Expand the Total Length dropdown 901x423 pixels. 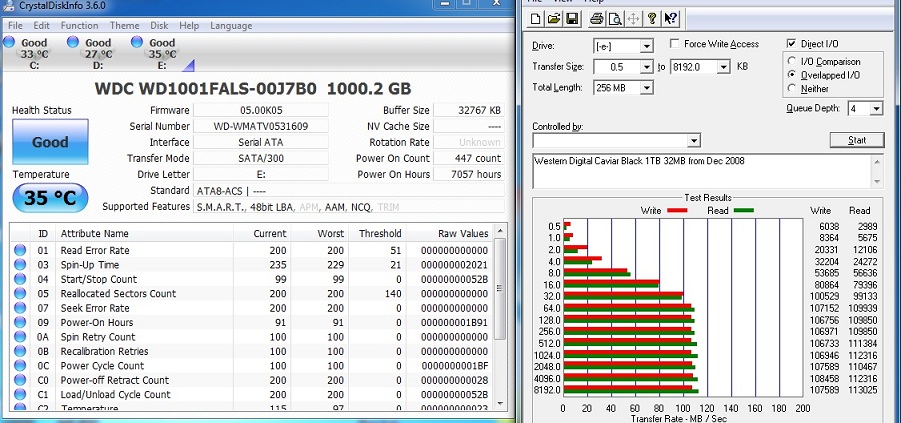[x=645, y=88]
